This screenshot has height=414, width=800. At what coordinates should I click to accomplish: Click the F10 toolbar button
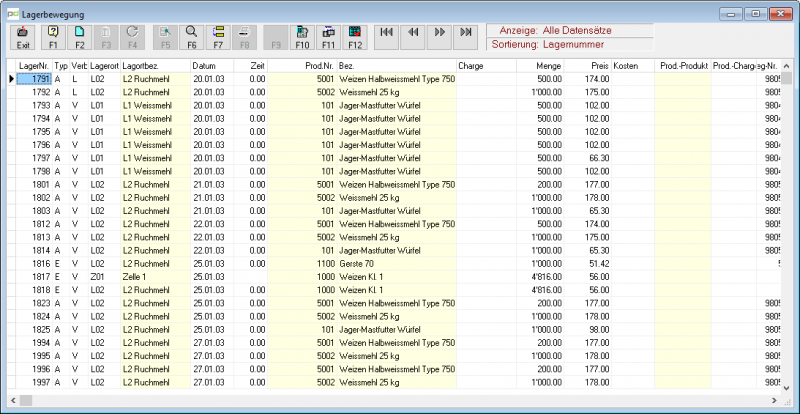pos(303,37)
